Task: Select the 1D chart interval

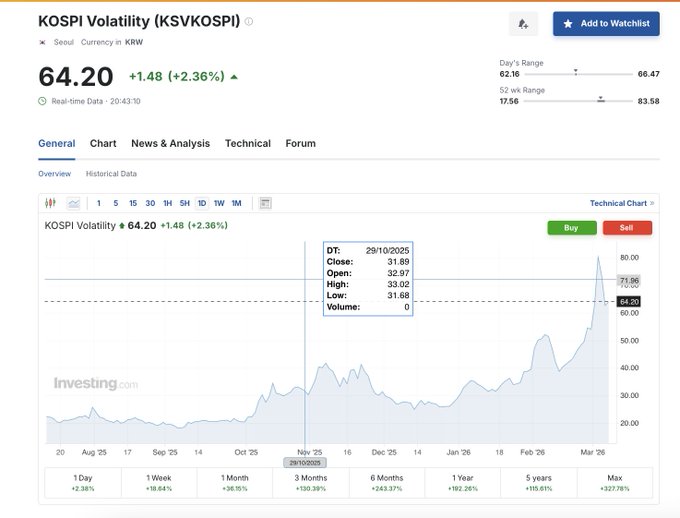Action: tap(202, 203)
